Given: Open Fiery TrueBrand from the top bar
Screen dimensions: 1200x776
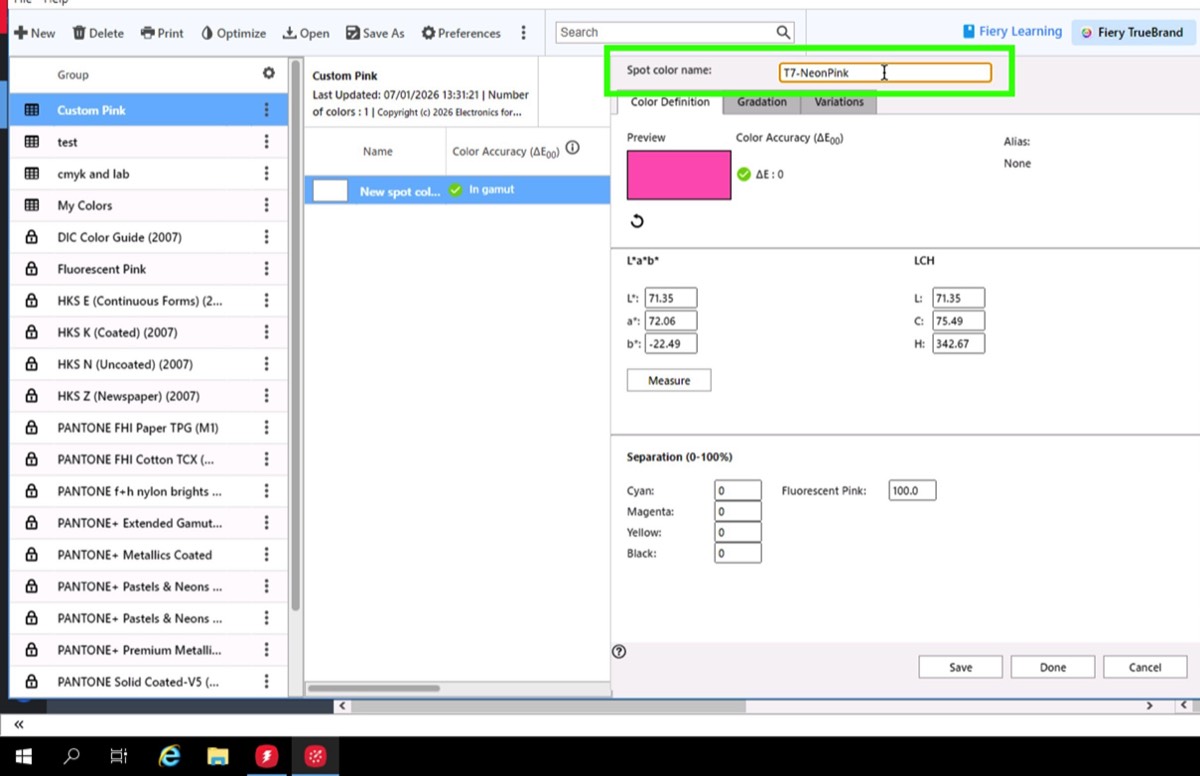Looking at the screenshot, I should tap(1131, 32).
